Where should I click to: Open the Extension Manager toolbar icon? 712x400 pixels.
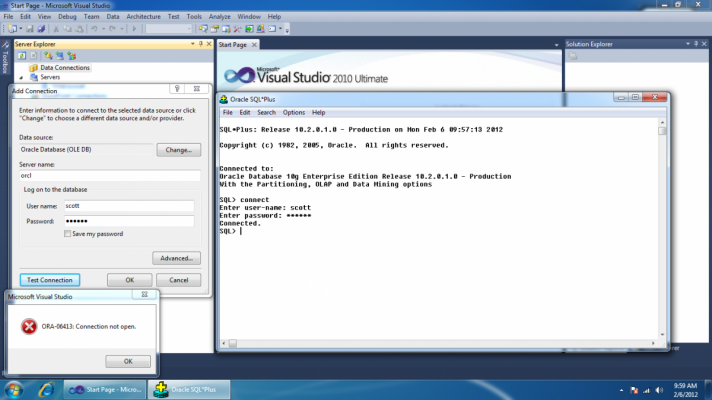click(x=260, y=29)
